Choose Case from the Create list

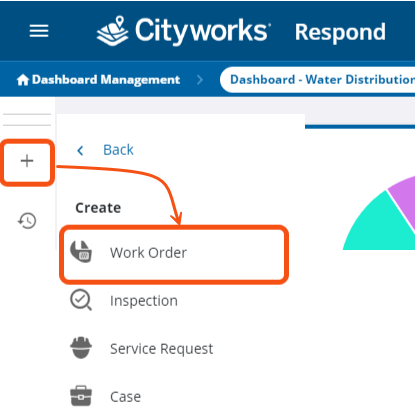[x=125, y=397]
